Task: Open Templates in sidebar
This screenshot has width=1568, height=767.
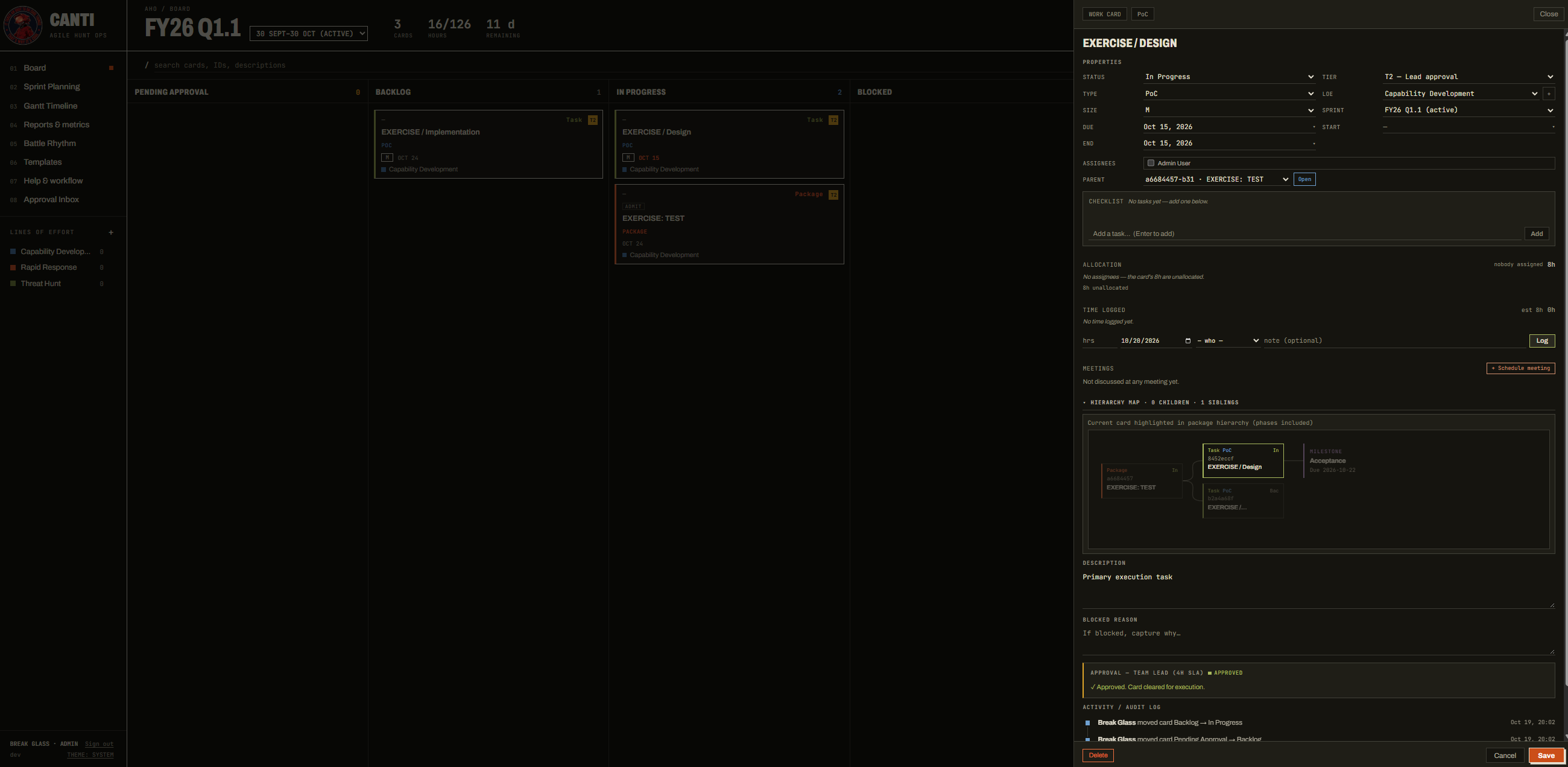Action: click(43, 162)
